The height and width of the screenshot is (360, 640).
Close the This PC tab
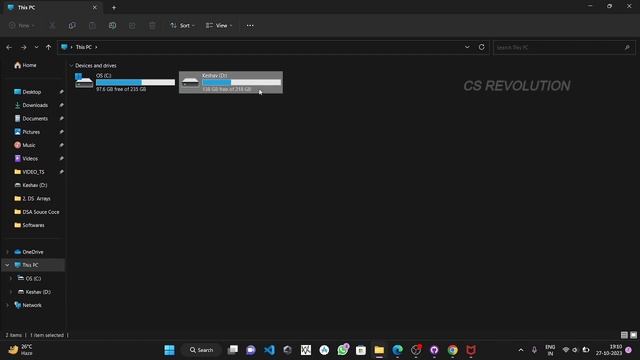pos(95,7)
